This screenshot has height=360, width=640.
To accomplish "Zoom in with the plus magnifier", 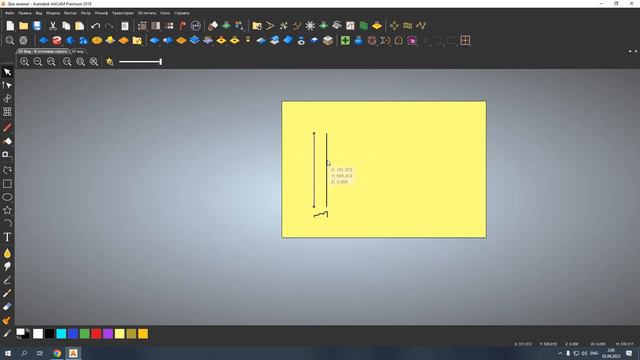I will [24, 62].
